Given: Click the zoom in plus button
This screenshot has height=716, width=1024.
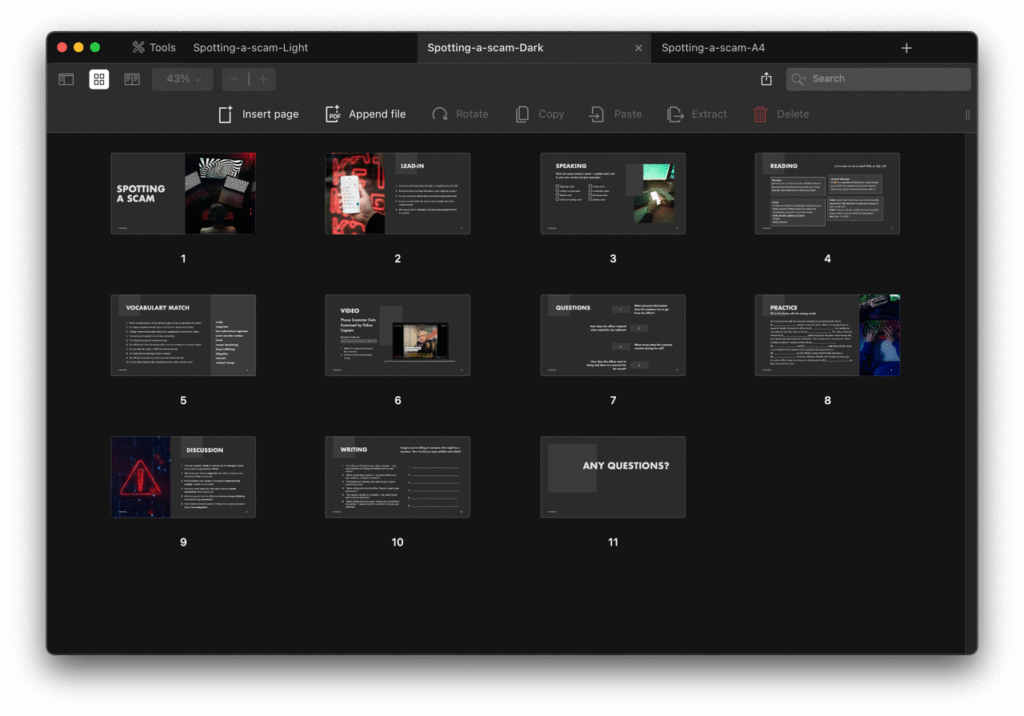Looking at the screenshot, I should tap(263, 79).
